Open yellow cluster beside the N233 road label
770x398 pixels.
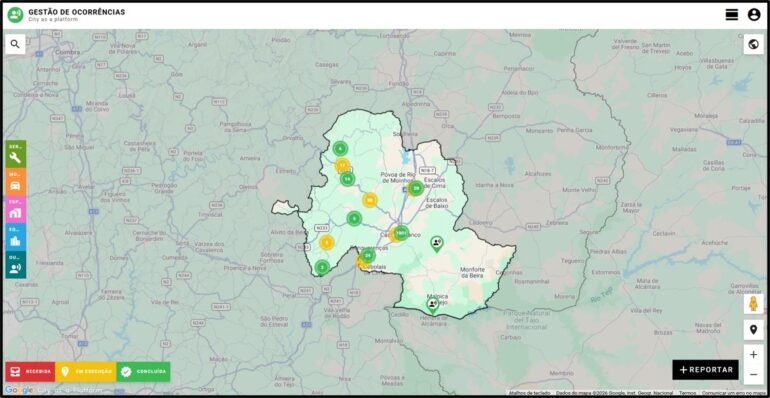[x=327, y=242]
